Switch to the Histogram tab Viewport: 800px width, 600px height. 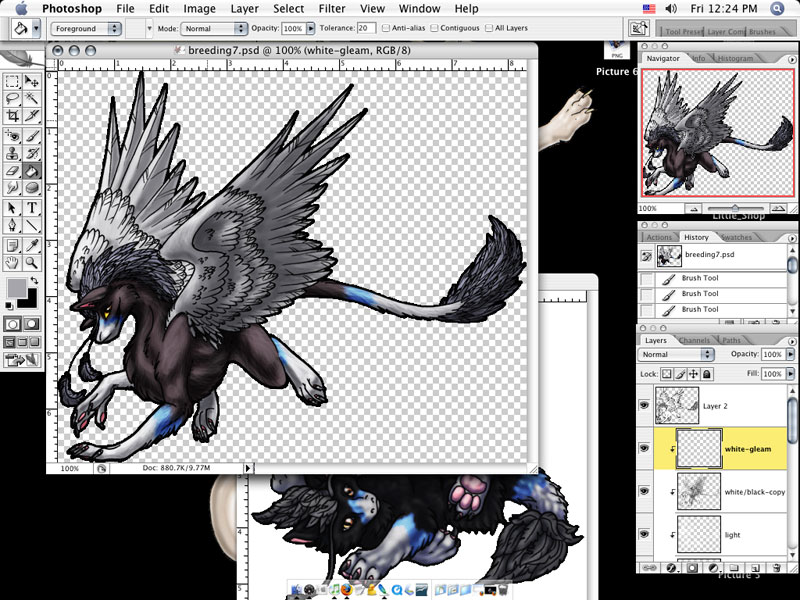tap(735, 58)
